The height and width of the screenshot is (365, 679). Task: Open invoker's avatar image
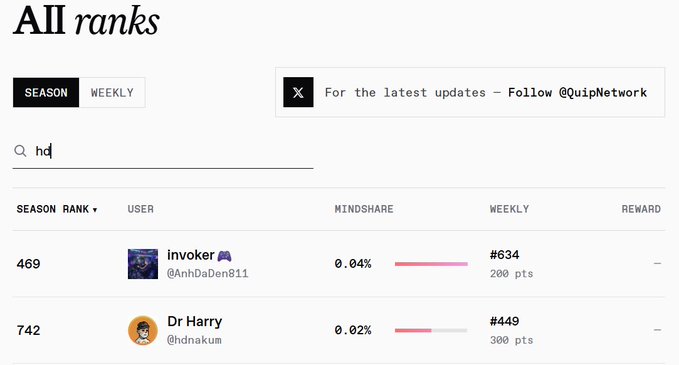click(x=143, y=264)
